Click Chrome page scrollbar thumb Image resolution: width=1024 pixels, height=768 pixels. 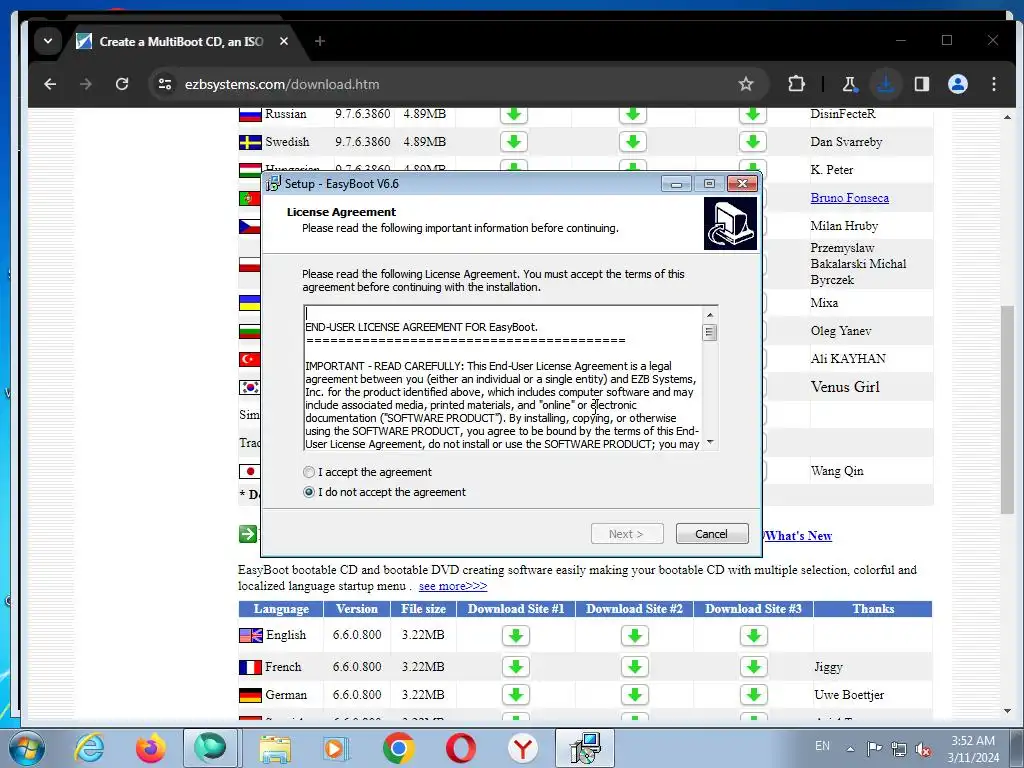(1007, 410)
